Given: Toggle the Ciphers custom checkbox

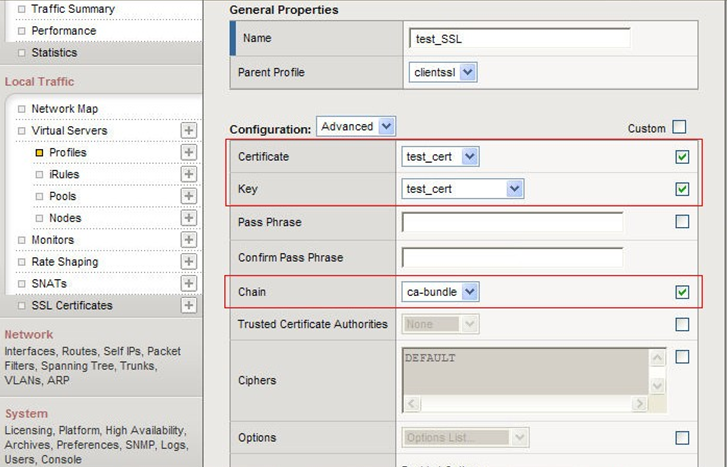Looking at the screenshot, I should (x=682, y=357).
